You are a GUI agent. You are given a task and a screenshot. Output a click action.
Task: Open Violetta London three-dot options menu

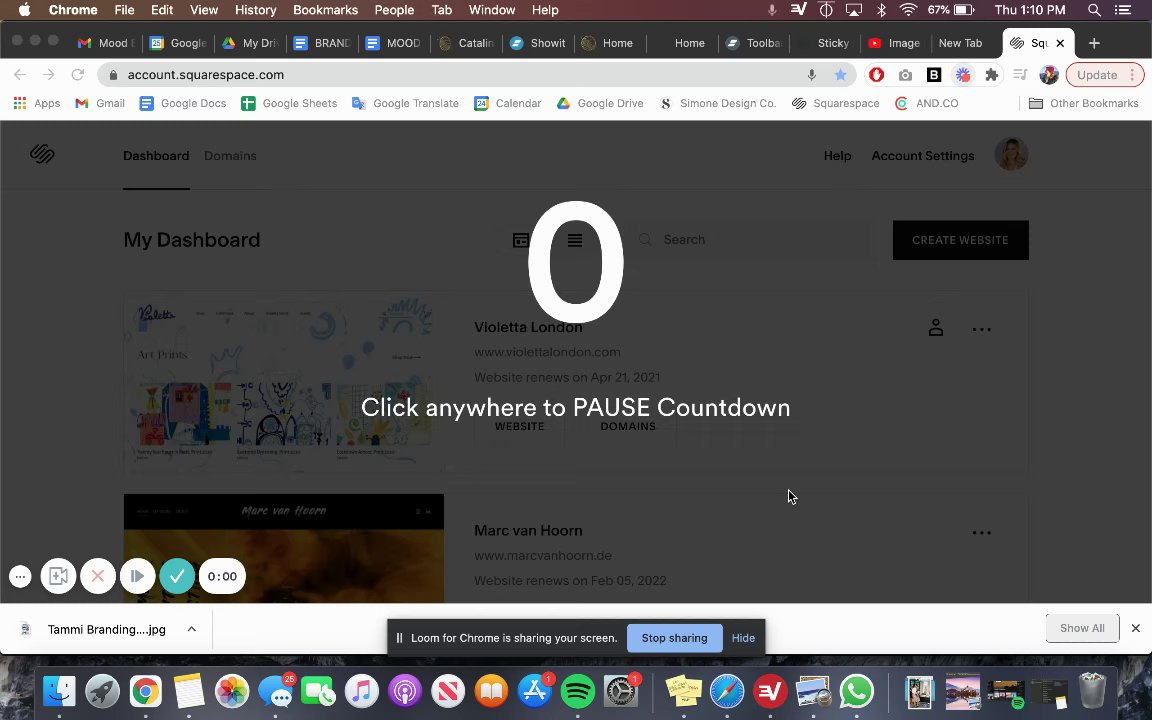point(982,329)
